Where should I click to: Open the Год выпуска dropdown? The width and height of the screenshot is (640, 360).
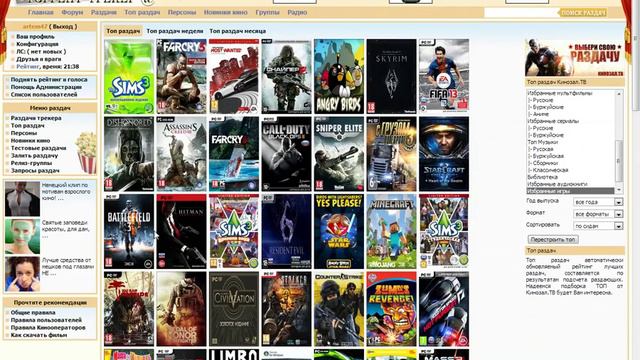point(598,202)
